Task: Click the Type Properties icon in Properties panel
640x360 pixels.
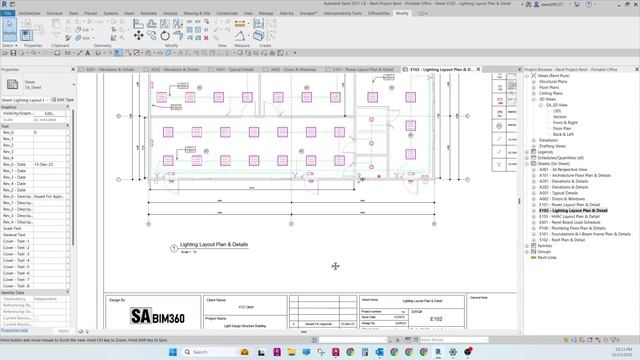Action: point(26,23)
